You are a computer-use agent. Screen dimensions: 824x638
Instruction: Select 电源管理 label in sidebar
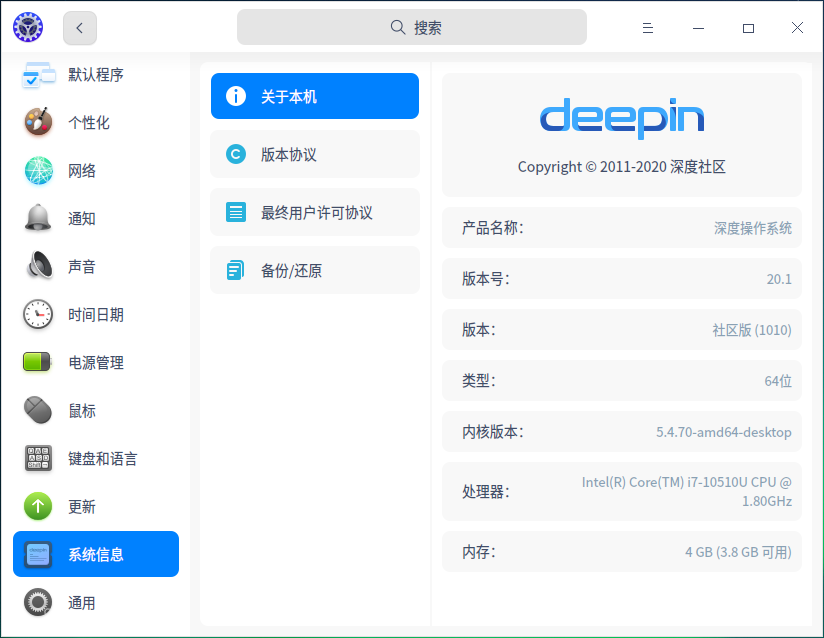[96, 363]
